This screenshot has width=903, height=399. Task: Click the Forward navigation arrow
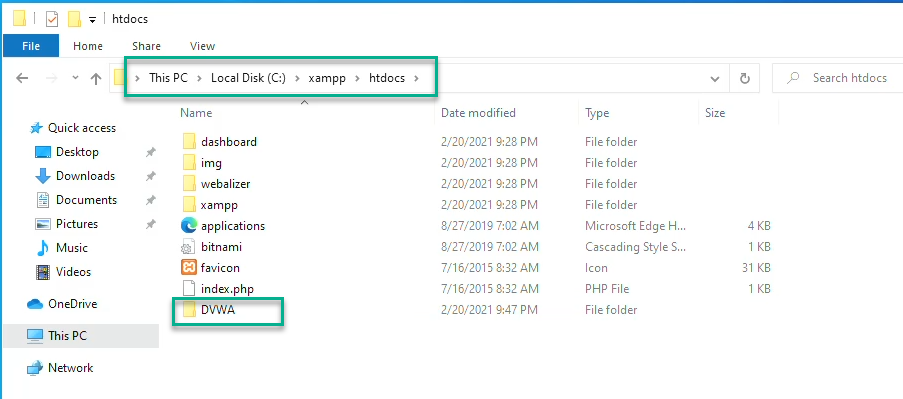[51, 78]
